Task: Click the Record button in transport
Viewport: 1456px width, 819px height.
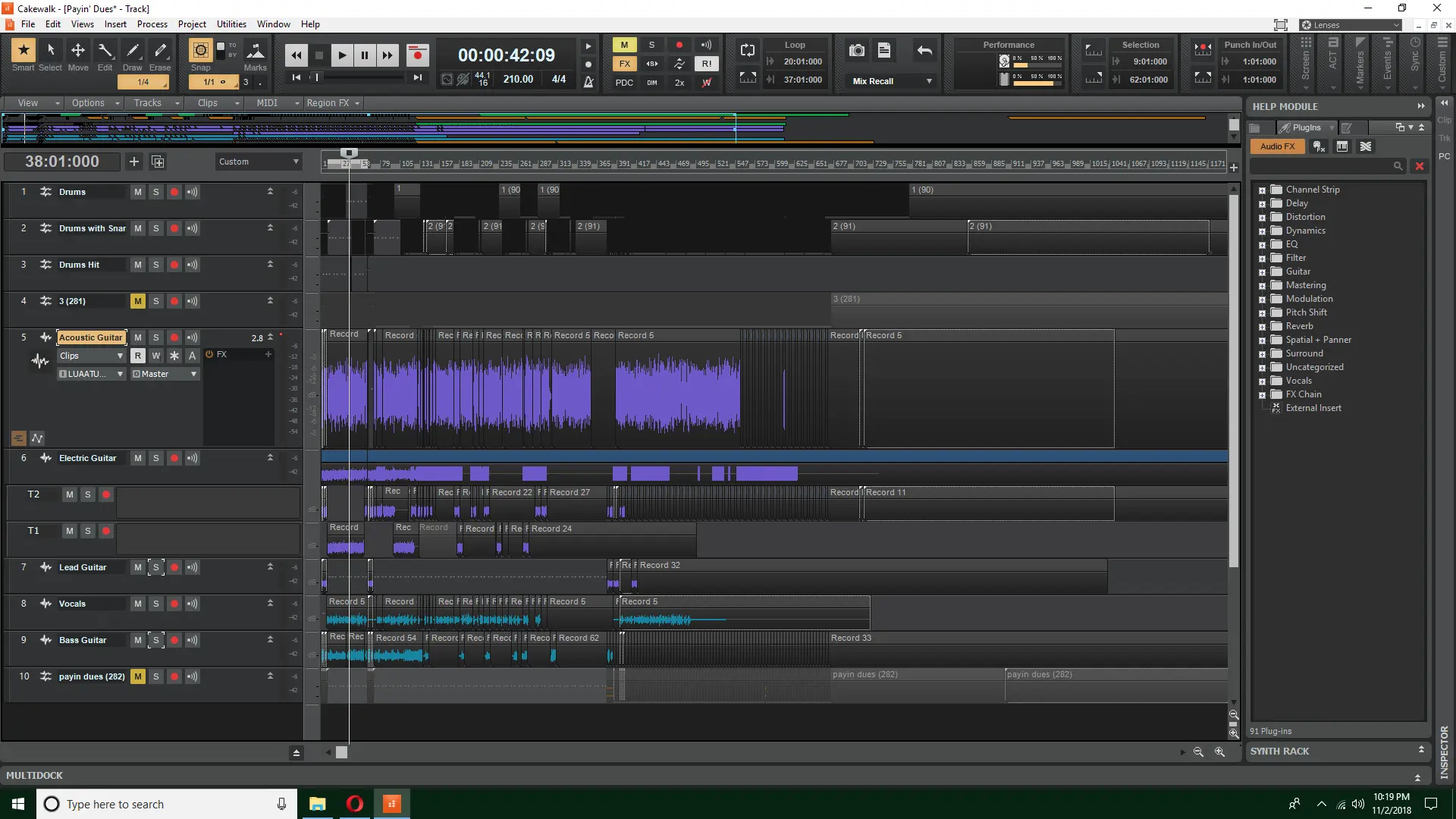Action: click(x=417, y=55)
